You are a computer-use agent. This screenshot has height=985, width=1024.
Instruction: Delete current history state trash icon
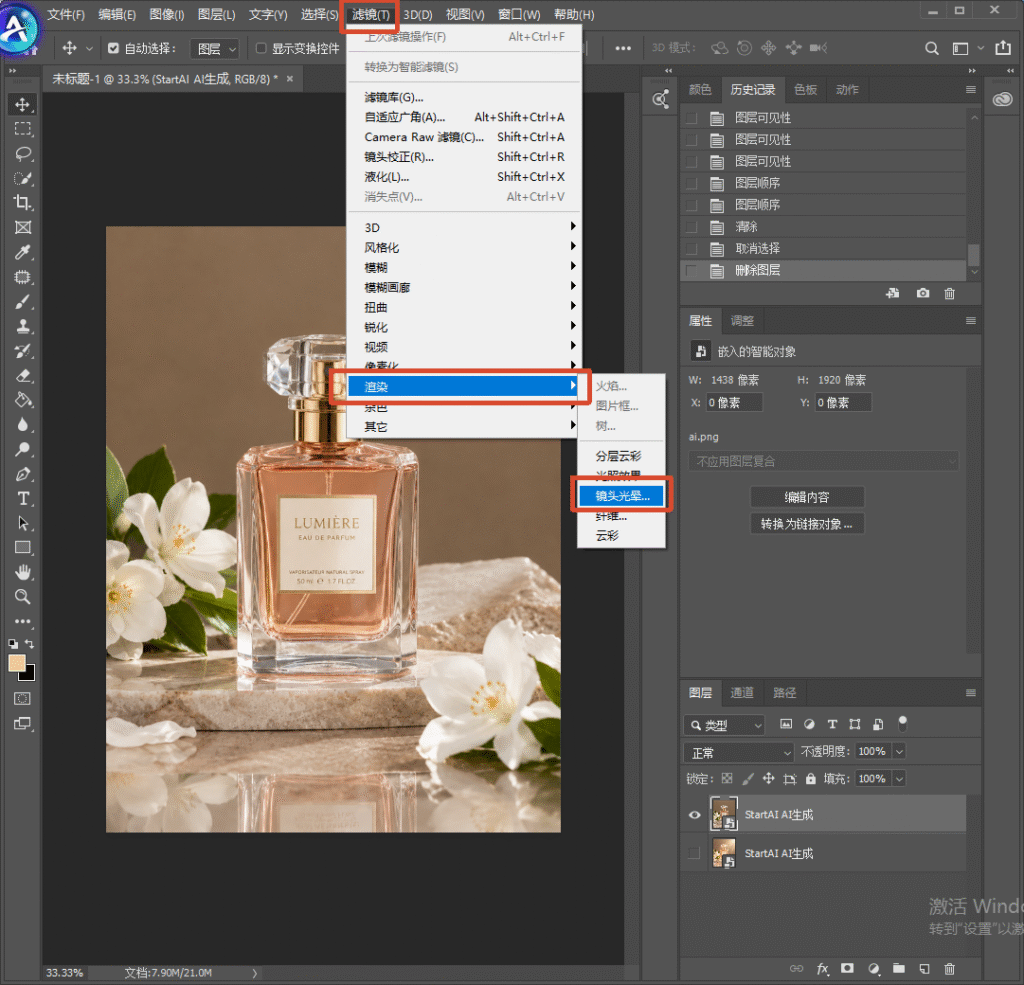[950, 293]
